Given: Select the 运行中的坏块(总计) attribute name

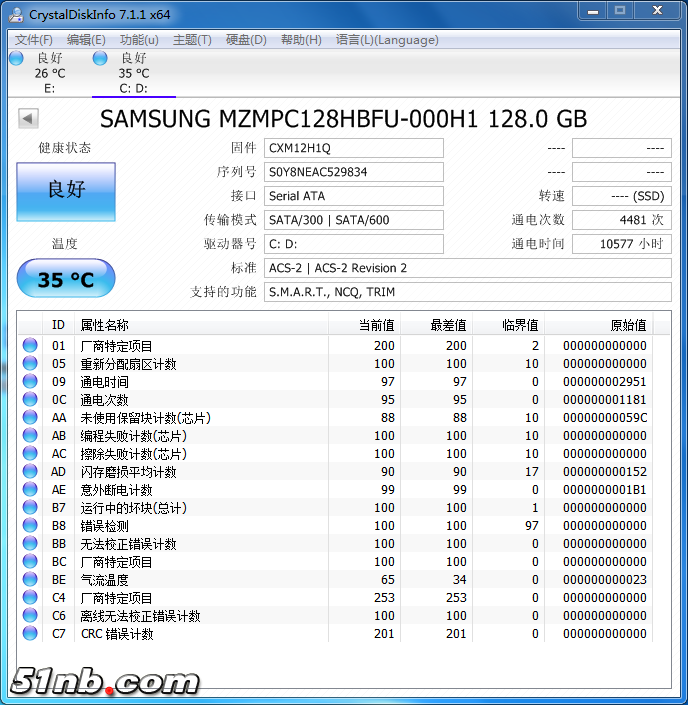Looking at the screenshot, I should [x=134, y=508].
